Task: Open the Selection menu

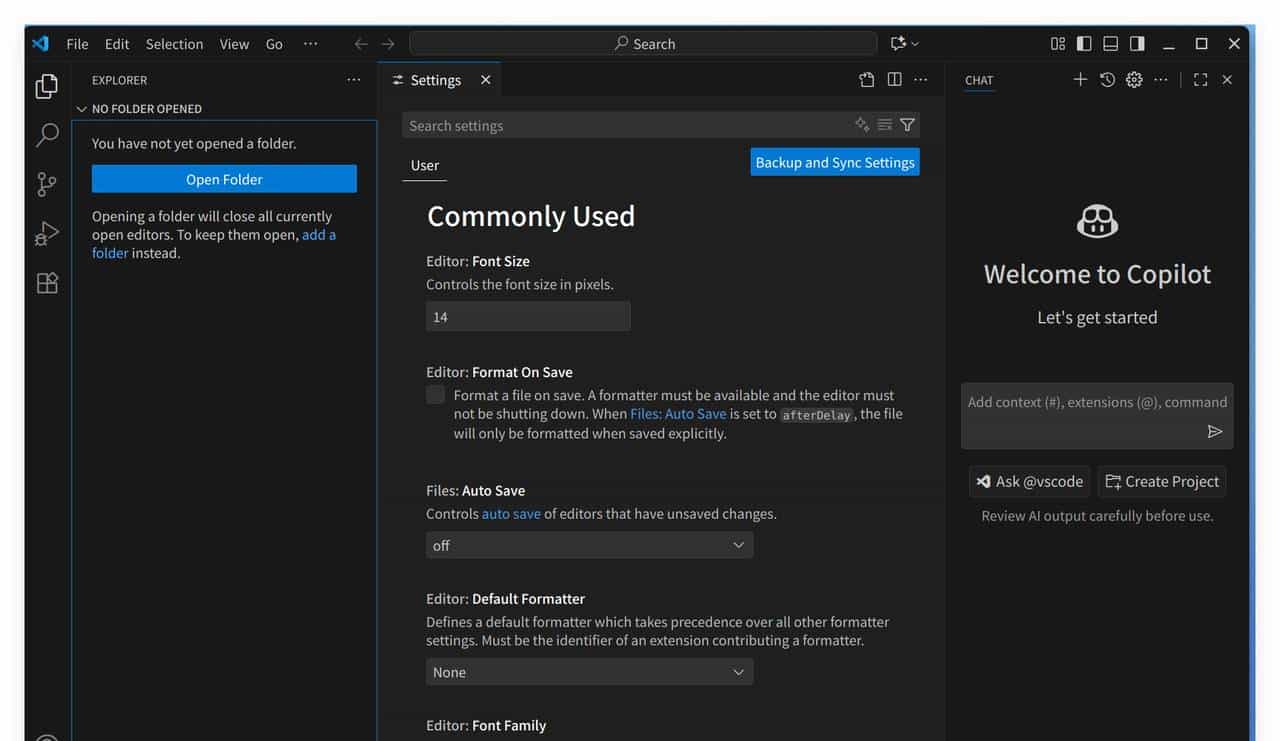Action: pos(174,44)
